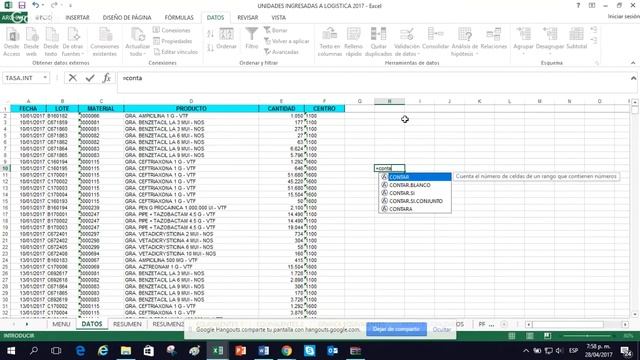Click Subtotal icon
This screenshot has width=640, height=360.
[576, 39]
